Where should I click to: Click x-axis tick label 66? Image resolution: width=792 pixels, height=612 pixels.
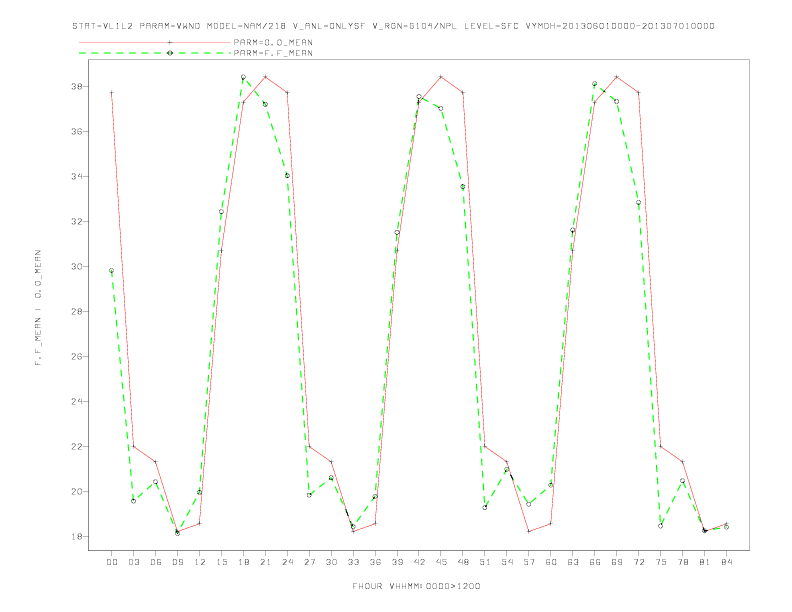pyautogui.click(x=595, y=562)
